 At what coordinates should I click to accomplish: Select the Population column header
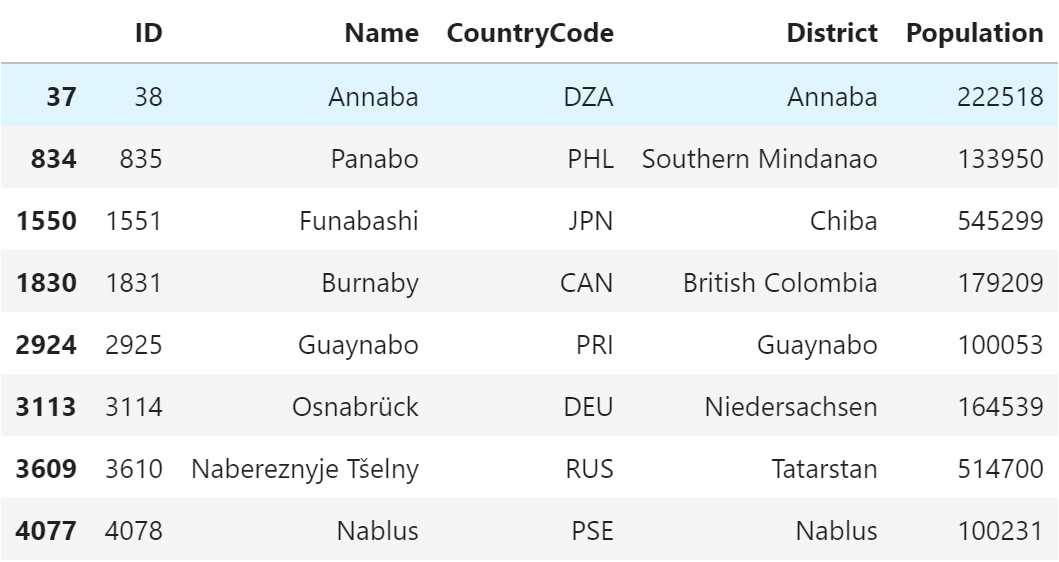[x=974, y=33]
